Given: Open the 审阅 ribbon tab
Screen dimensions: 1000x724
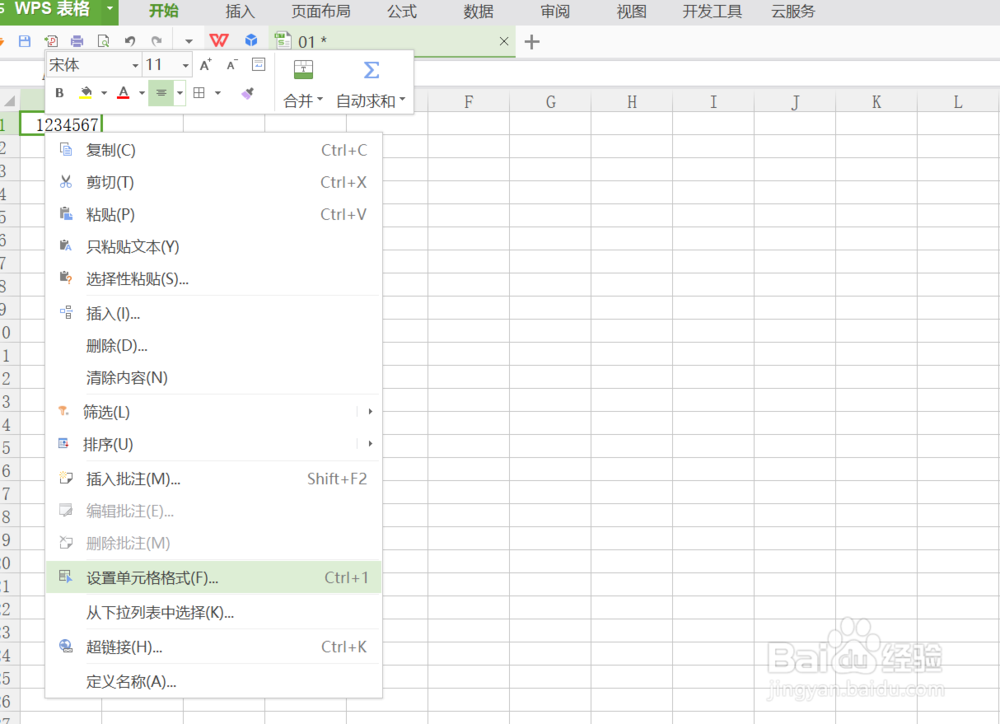Looking at the screenshot, I should pyautogui.click(x=555, y=11).
